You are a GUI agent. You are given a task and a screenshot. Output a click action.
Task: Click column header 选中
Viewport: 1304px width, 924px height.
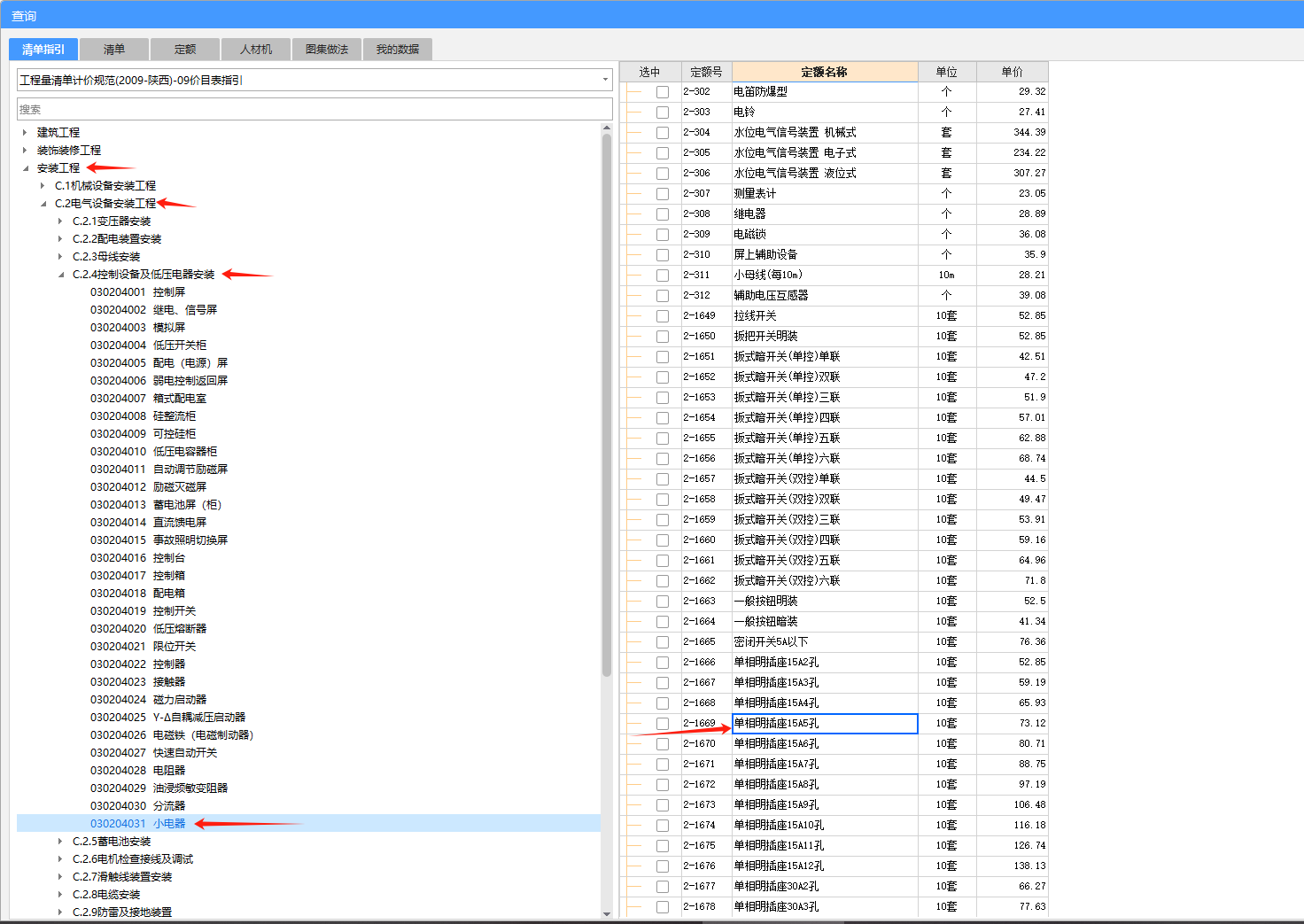(x=649, y=72)
